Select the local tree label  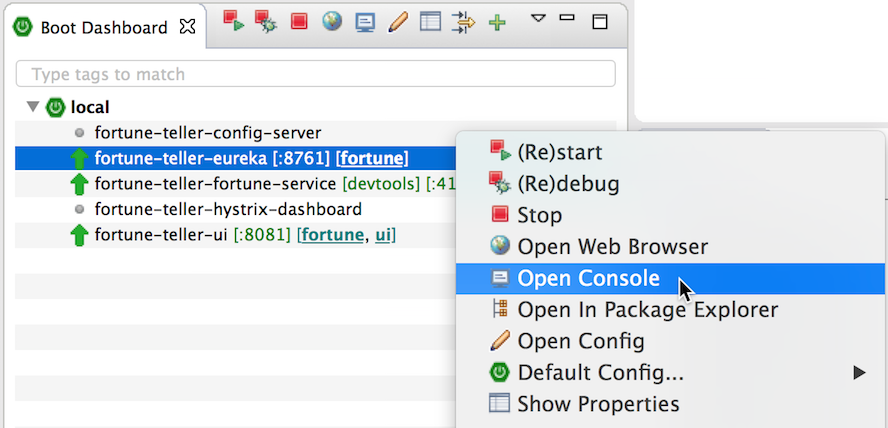pos(90,106)
